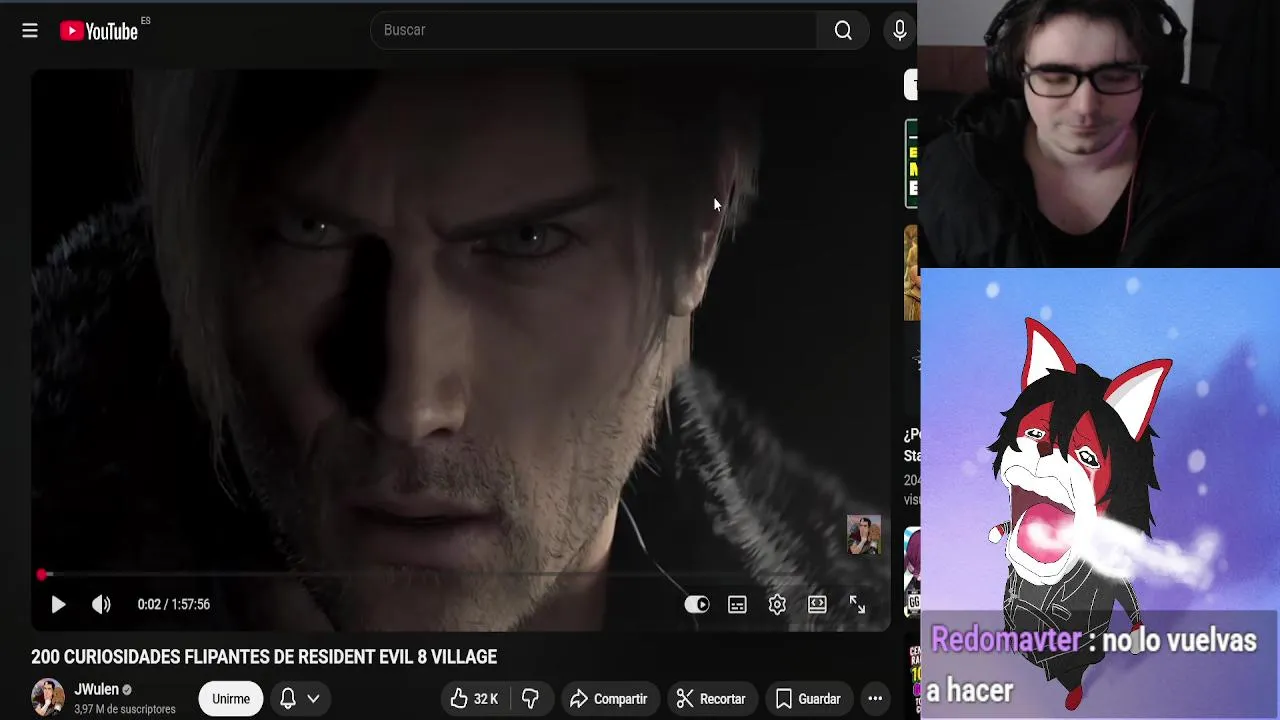1280x720 pixels.
Task: Open the JWulen channel name link
Action: point(96,689)
